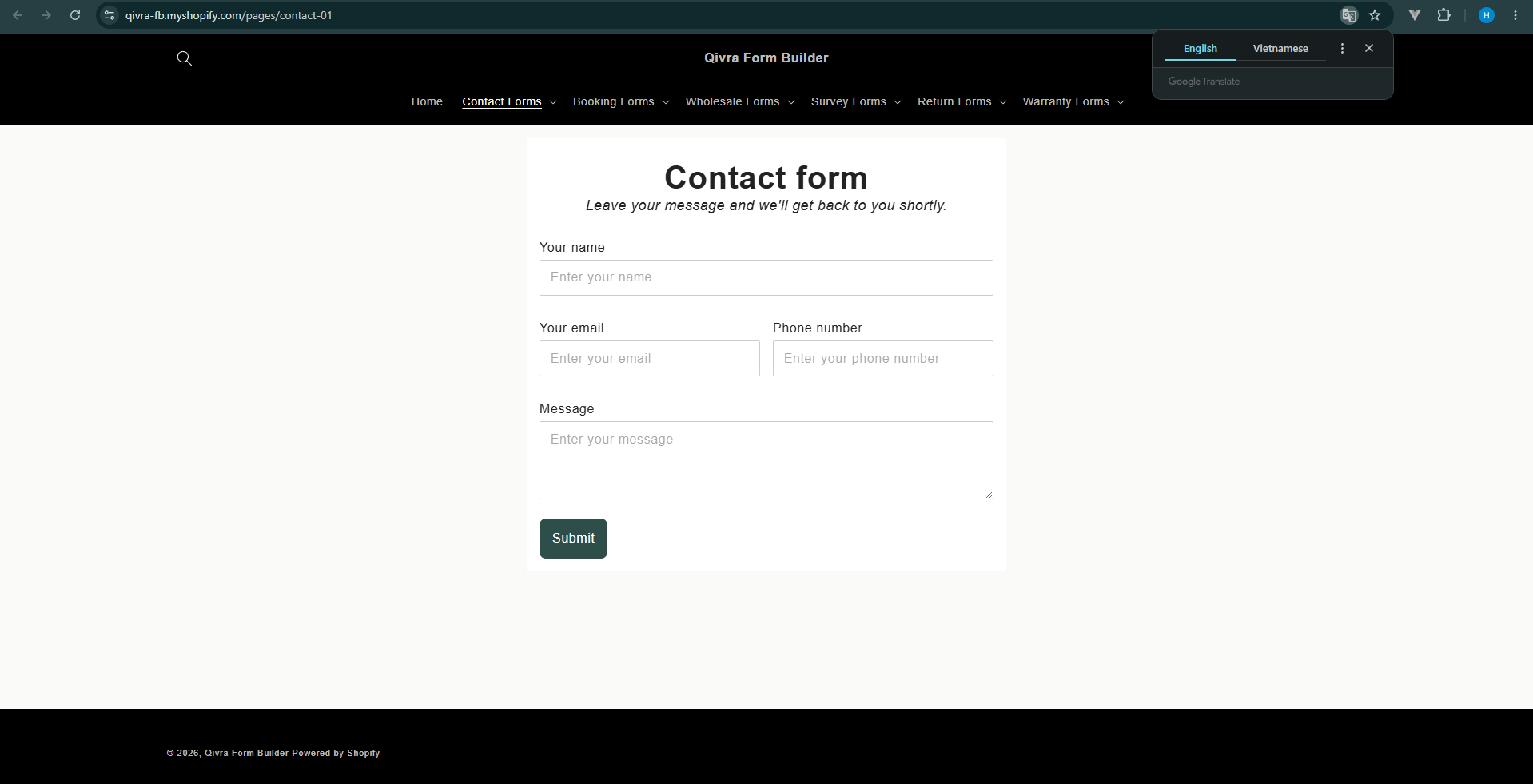1533x784 pixels.
Task: Click the store search magnifier icon
Action: point(184,58)
